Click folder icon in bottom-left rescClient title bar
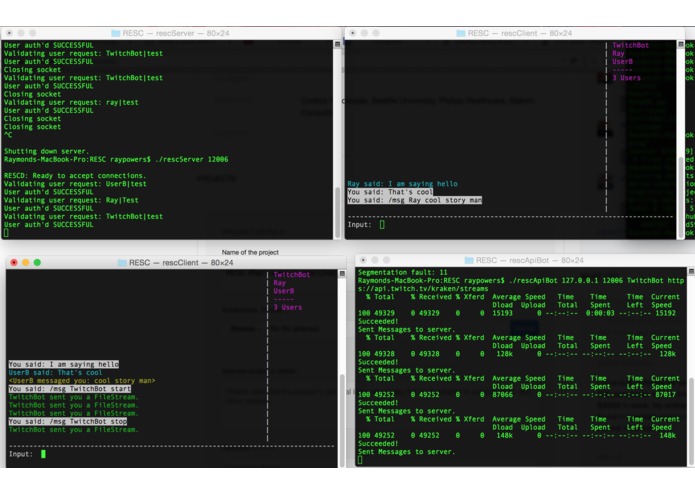 122,263
